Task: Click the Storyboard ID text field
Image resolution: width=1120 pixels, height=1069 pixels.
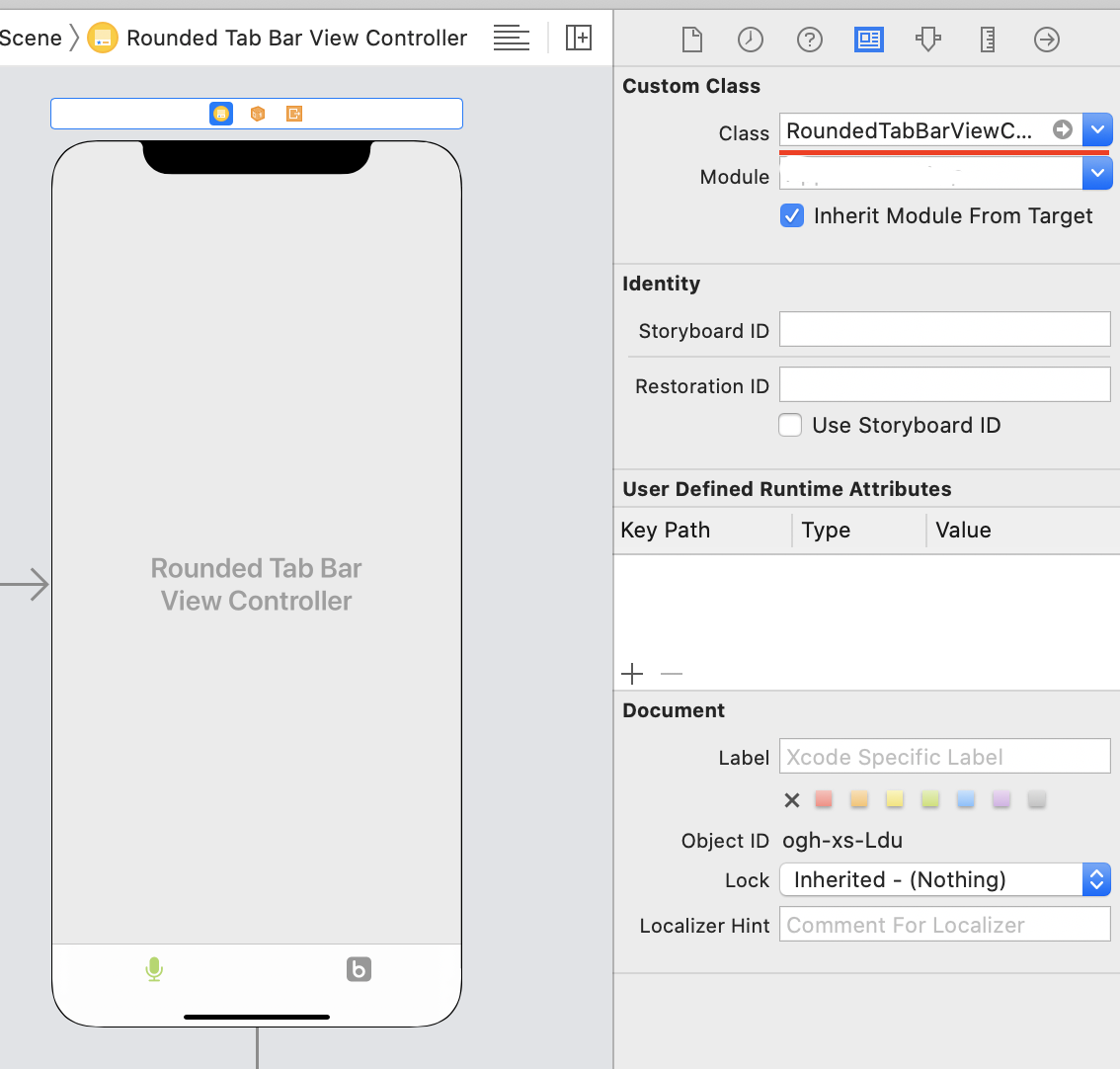Action: 945,330
